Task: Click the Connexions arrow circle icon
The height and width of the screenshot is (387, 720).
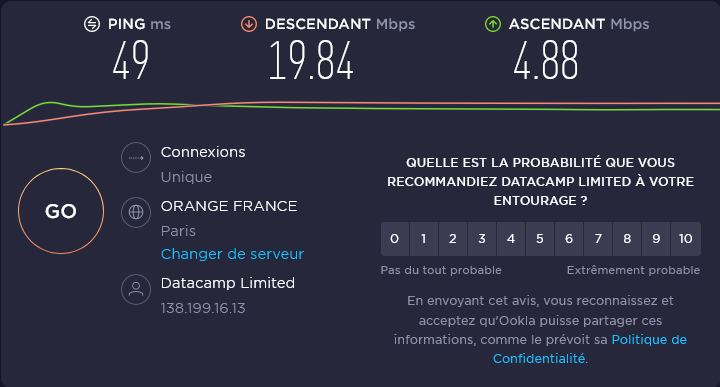Action: tap(136, 157)
